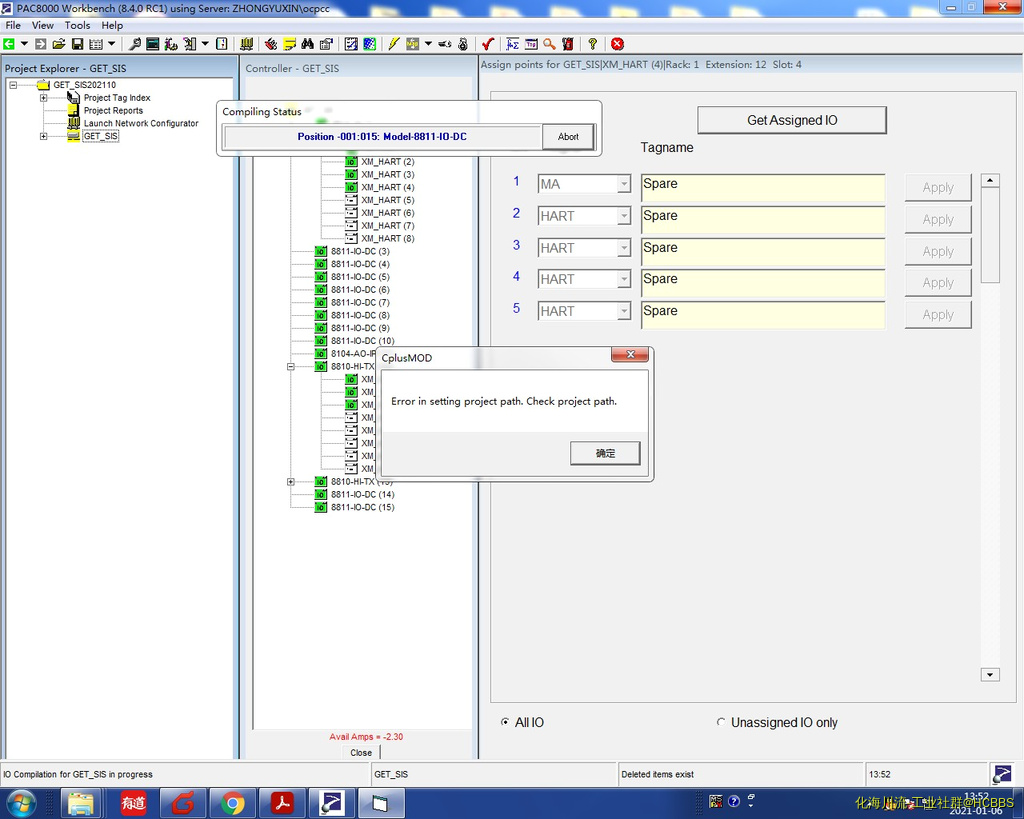Expand the 8810-HI-TX (13) controller node
The image size is (1024, 819).
click(291, 482)
